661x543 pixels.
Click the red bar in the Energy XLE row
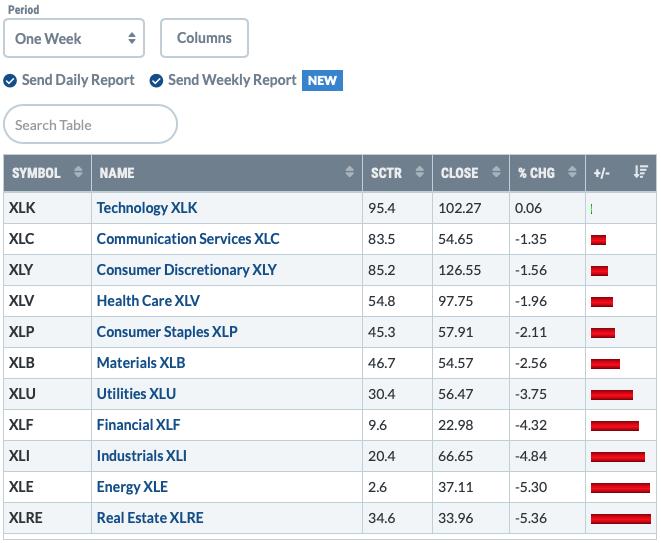pyautogui.click(x=621, y=488)
